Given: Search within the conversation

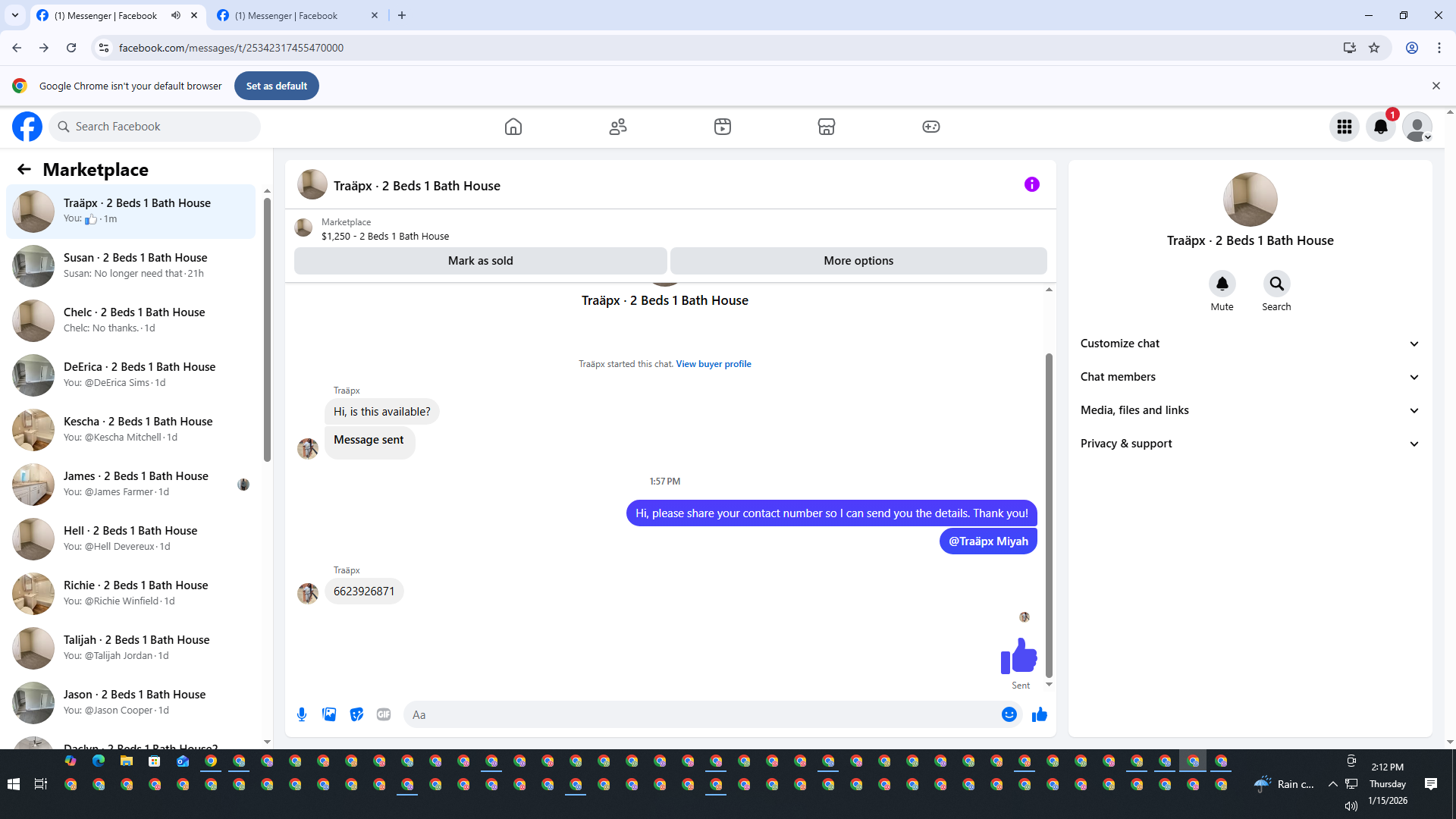Looking at the screenshot, I should [1276, 284].
